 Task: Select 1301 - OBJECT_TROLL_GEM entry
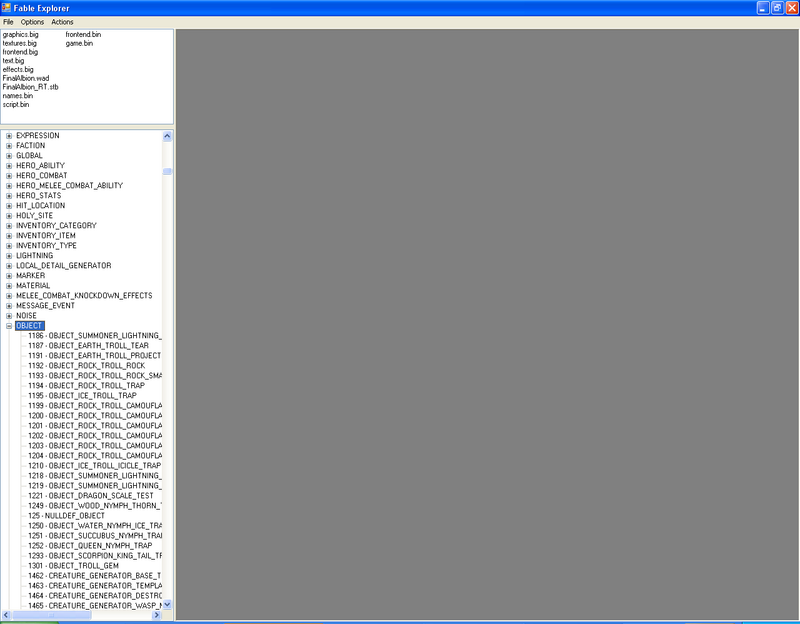click(73, 566)
